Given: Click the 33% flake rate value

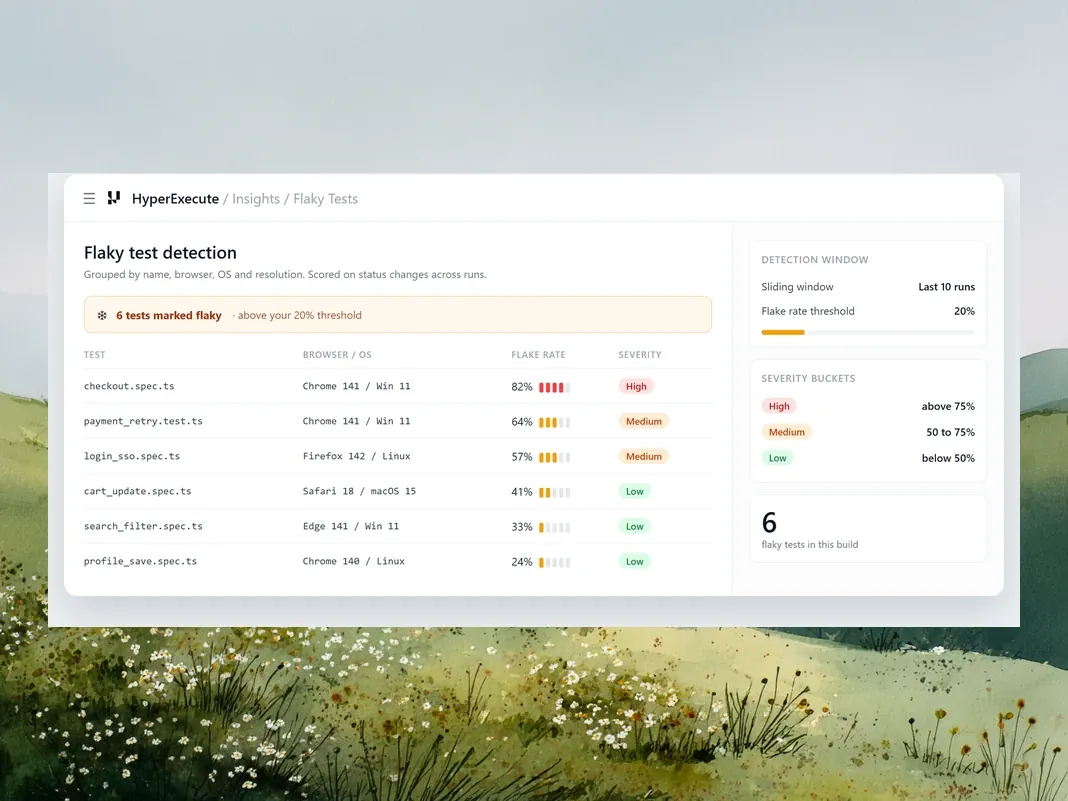Looking at the screenshot, I should [x=522, y=527].
